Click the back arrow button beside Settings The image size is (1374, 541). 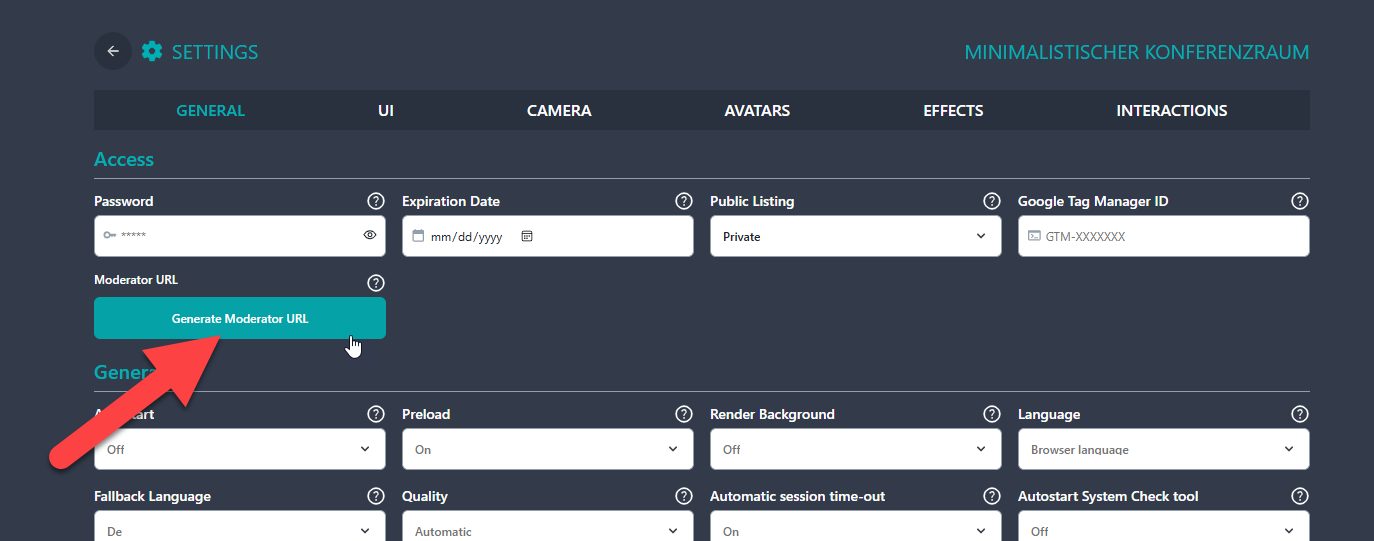pos(113,51)
